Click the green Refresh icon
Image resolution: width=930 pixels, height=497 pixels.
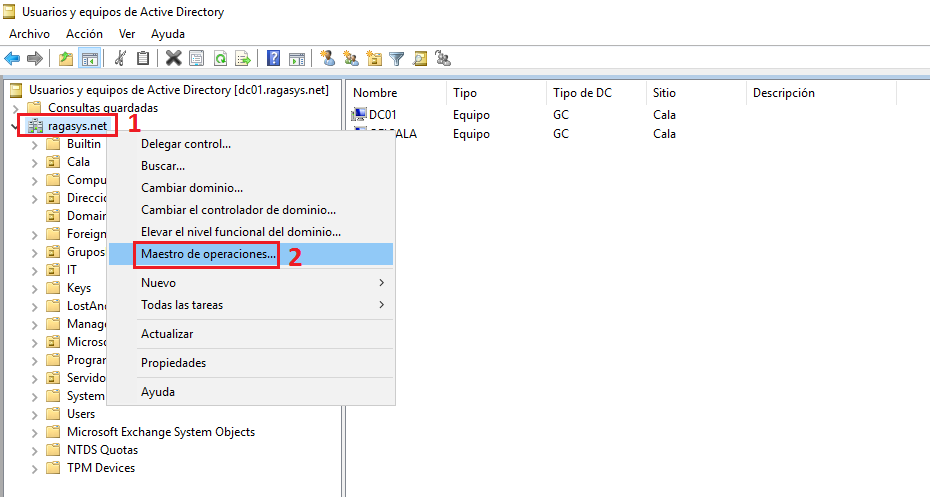click(220, 58)
